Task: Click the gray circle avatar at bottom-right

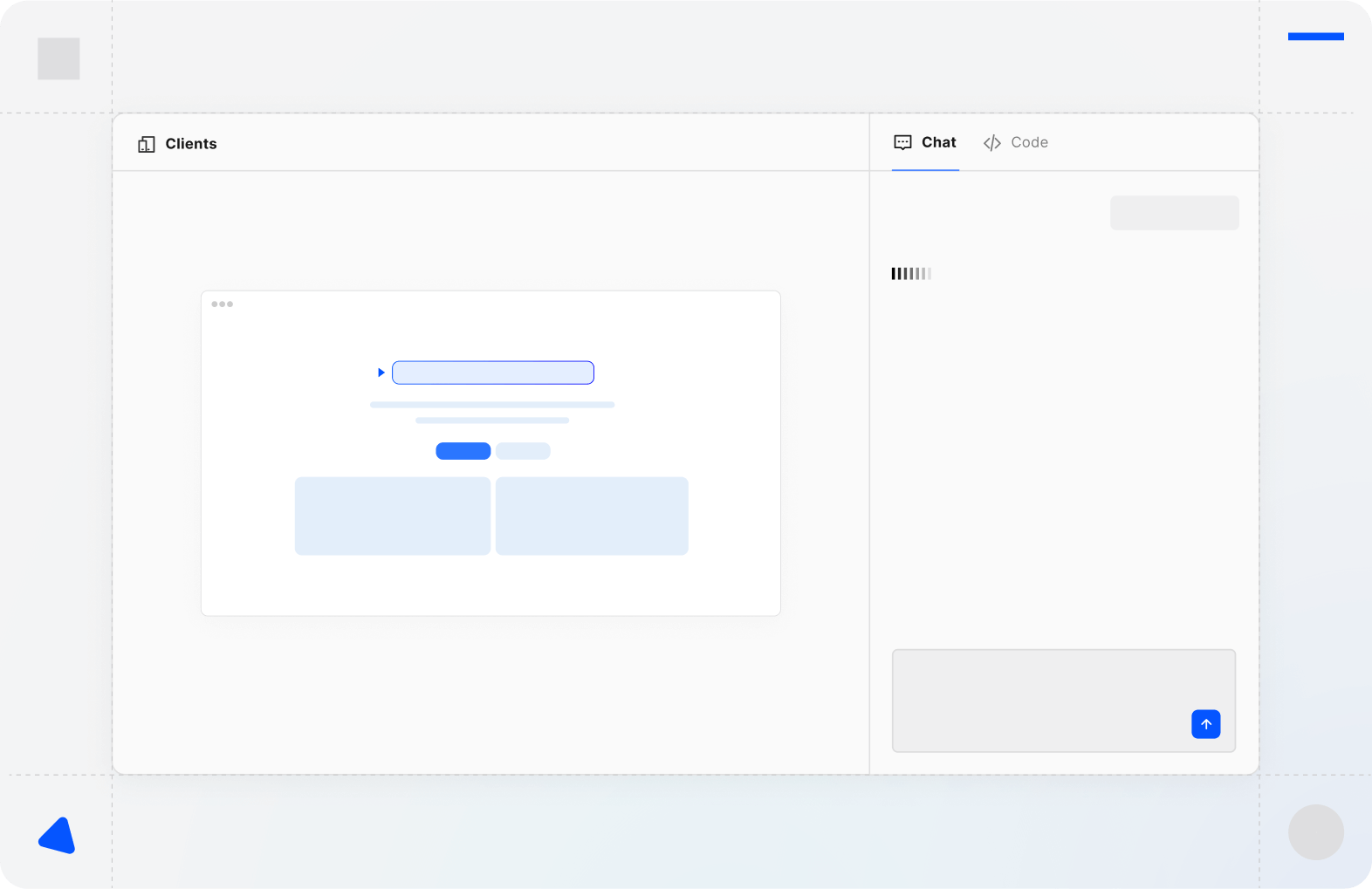Action: tap(1315, 831)
